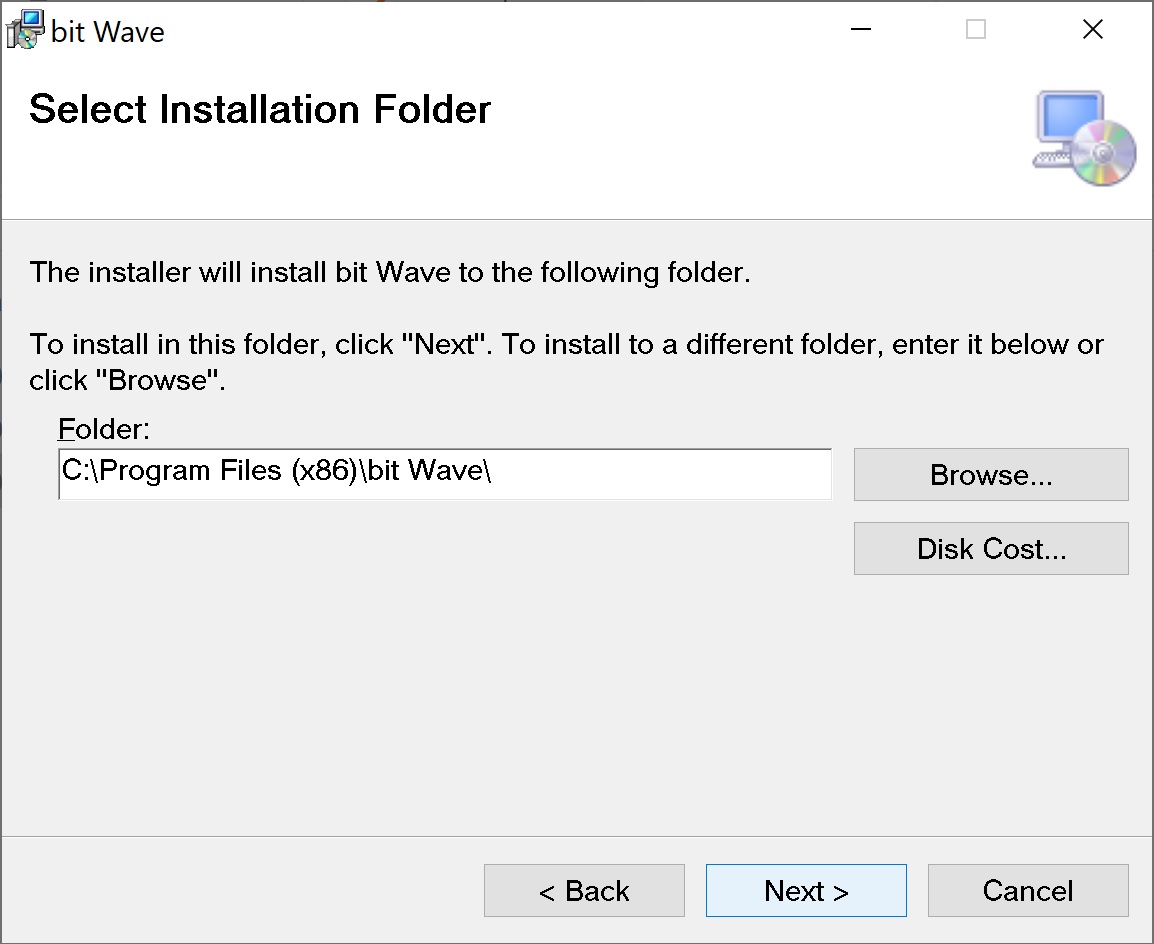This screenshot has height=944, width=1154.
Task: Click the computer and disc setup icon
Action: point(1084,138)
